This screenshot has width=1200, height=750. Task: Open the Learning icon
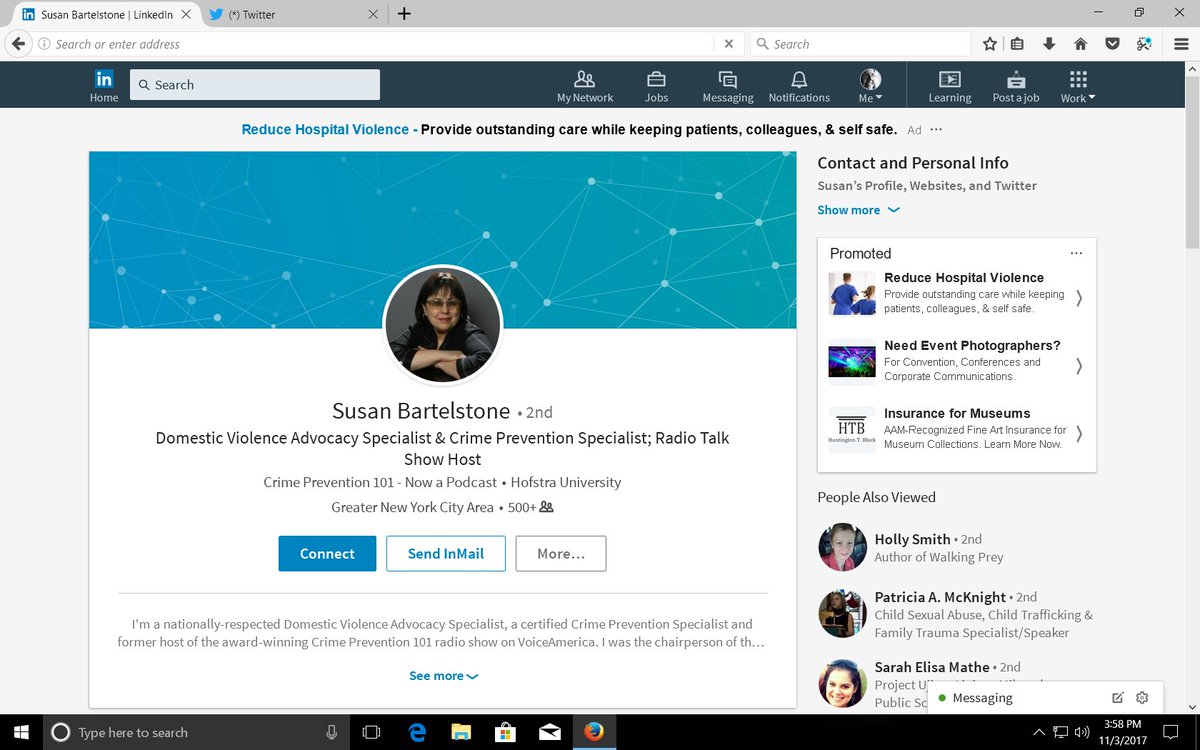point(950,79)
